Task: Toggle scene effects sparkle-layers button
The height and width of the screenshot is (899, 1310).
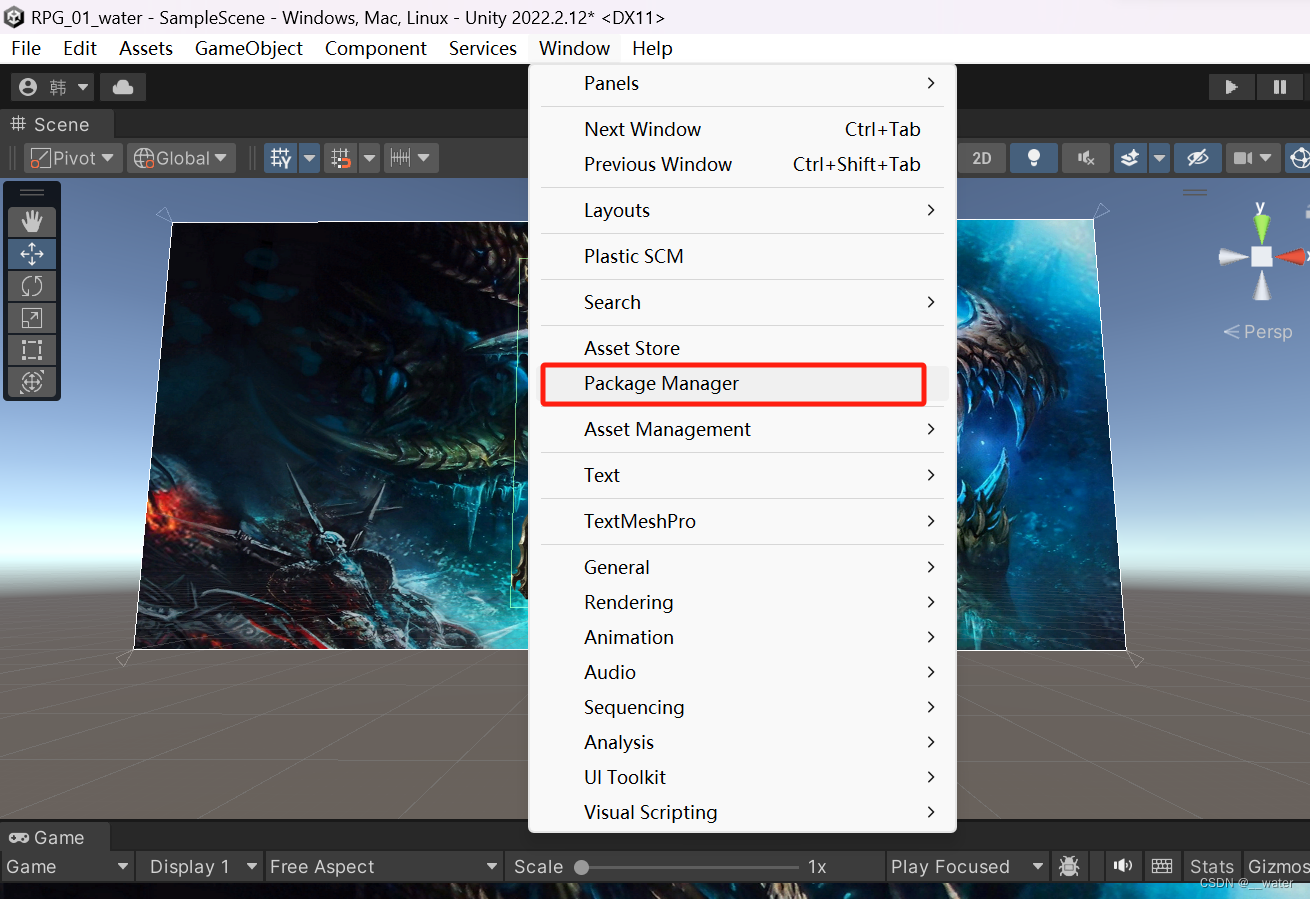Action: click(x=1130, y=158)
